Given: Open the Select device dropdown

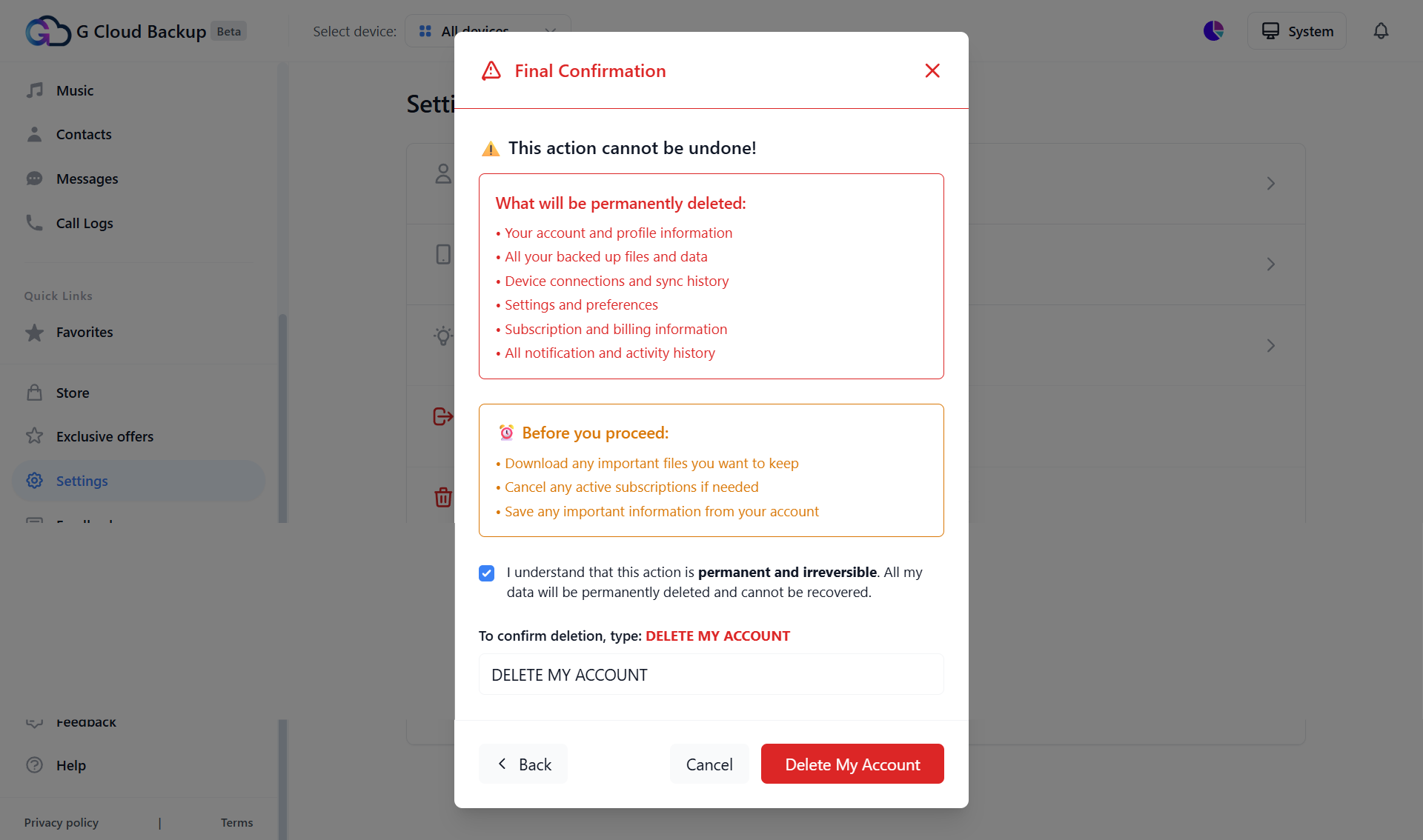Looking at the screenshot, I should click(x=488, y=31).
